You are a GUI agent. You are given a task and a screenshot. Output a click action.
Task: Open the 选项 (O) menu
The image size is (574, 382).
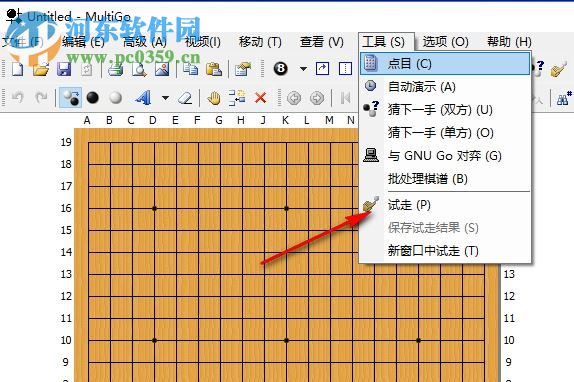[x=446, y=42]
